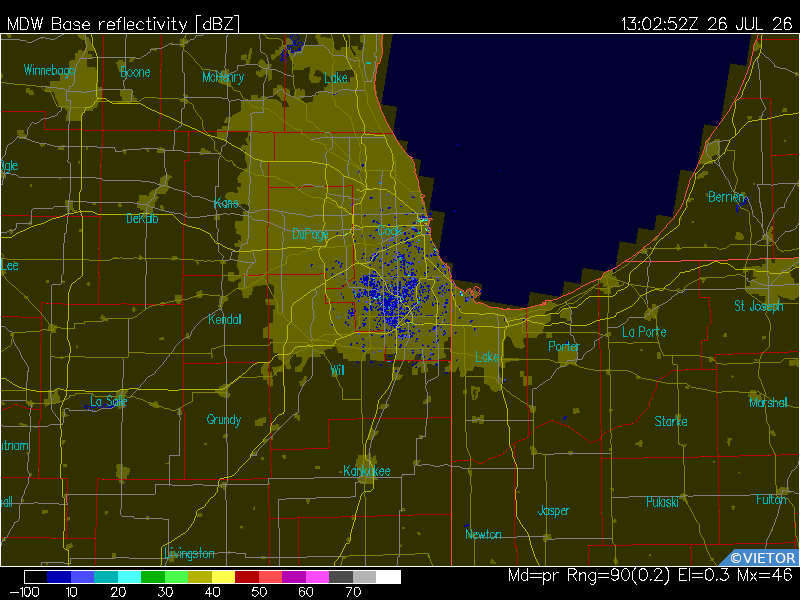Click the 'MDW Base reflectivity [dBZ]' title
The width and height of the screenshot is (800, 600).
tap(122, 24)
